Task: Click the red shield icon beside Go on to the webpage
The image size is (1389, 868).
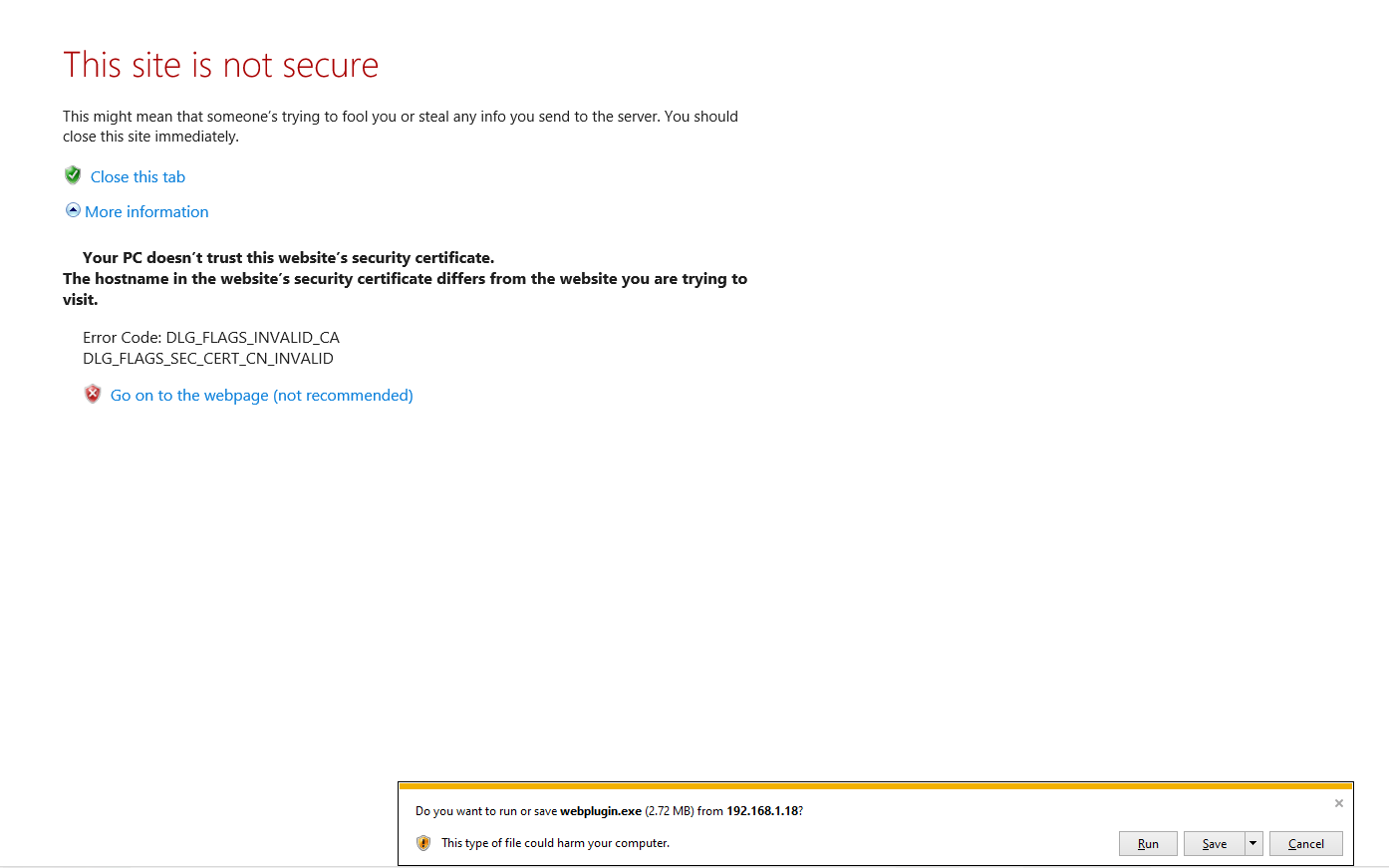Action: tap(93, 394)
